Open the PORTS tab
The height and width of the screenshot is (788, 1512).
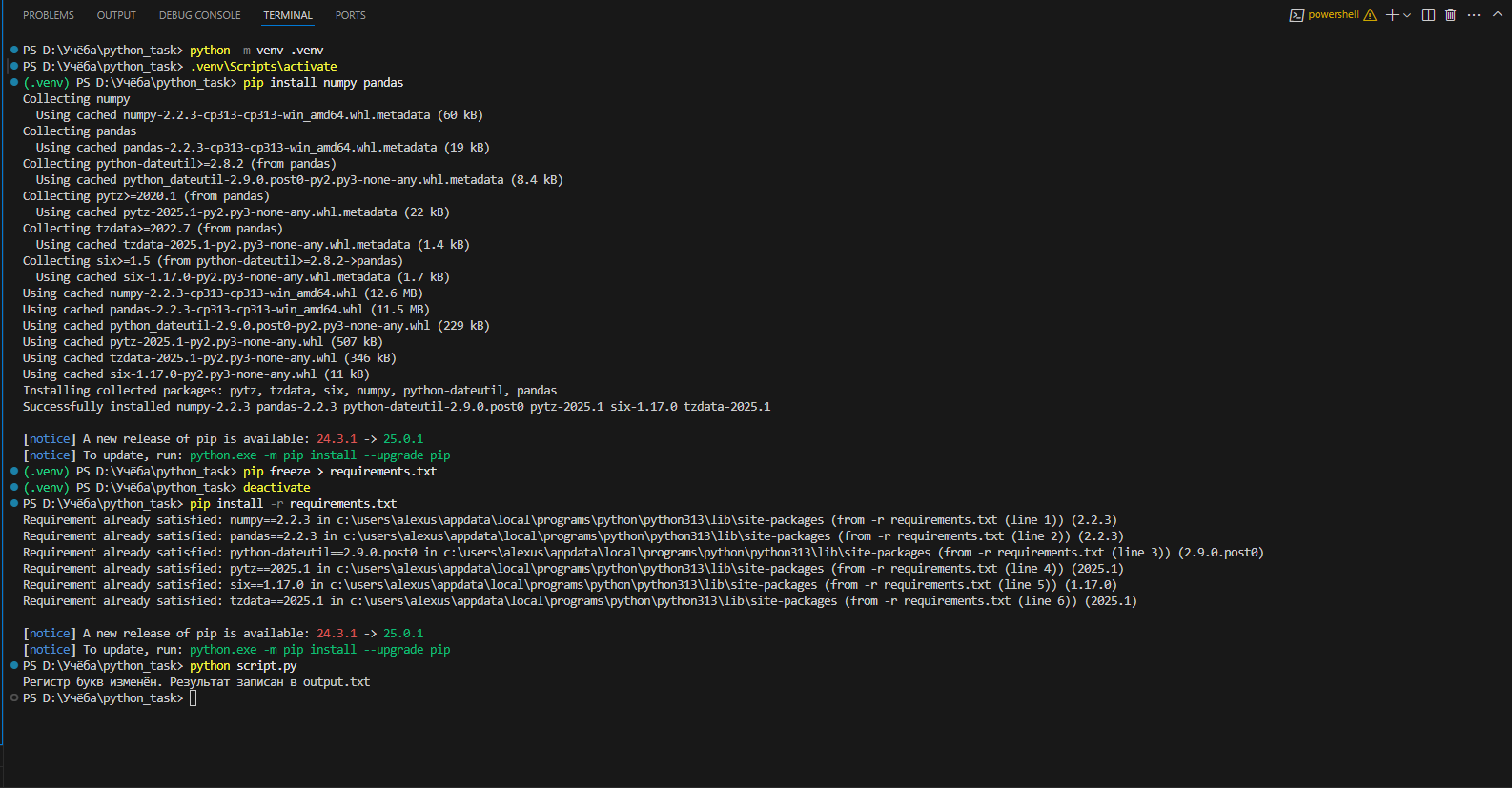350,15
